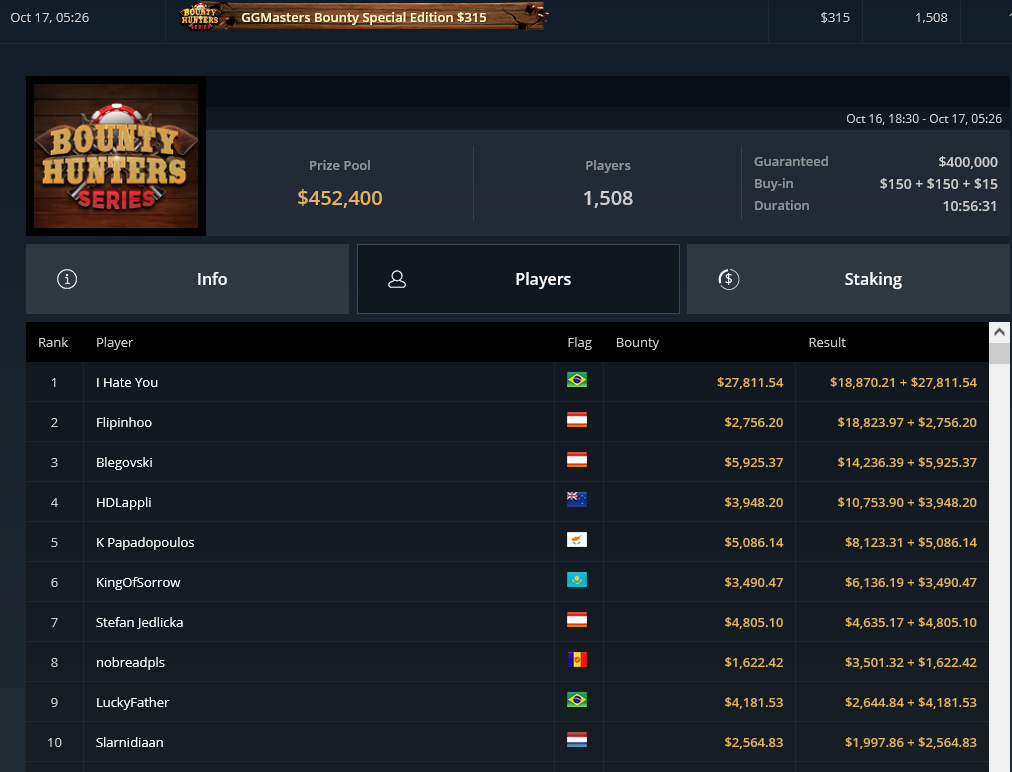Click Brazil flag for I Hate You

(x=576, y=380)
